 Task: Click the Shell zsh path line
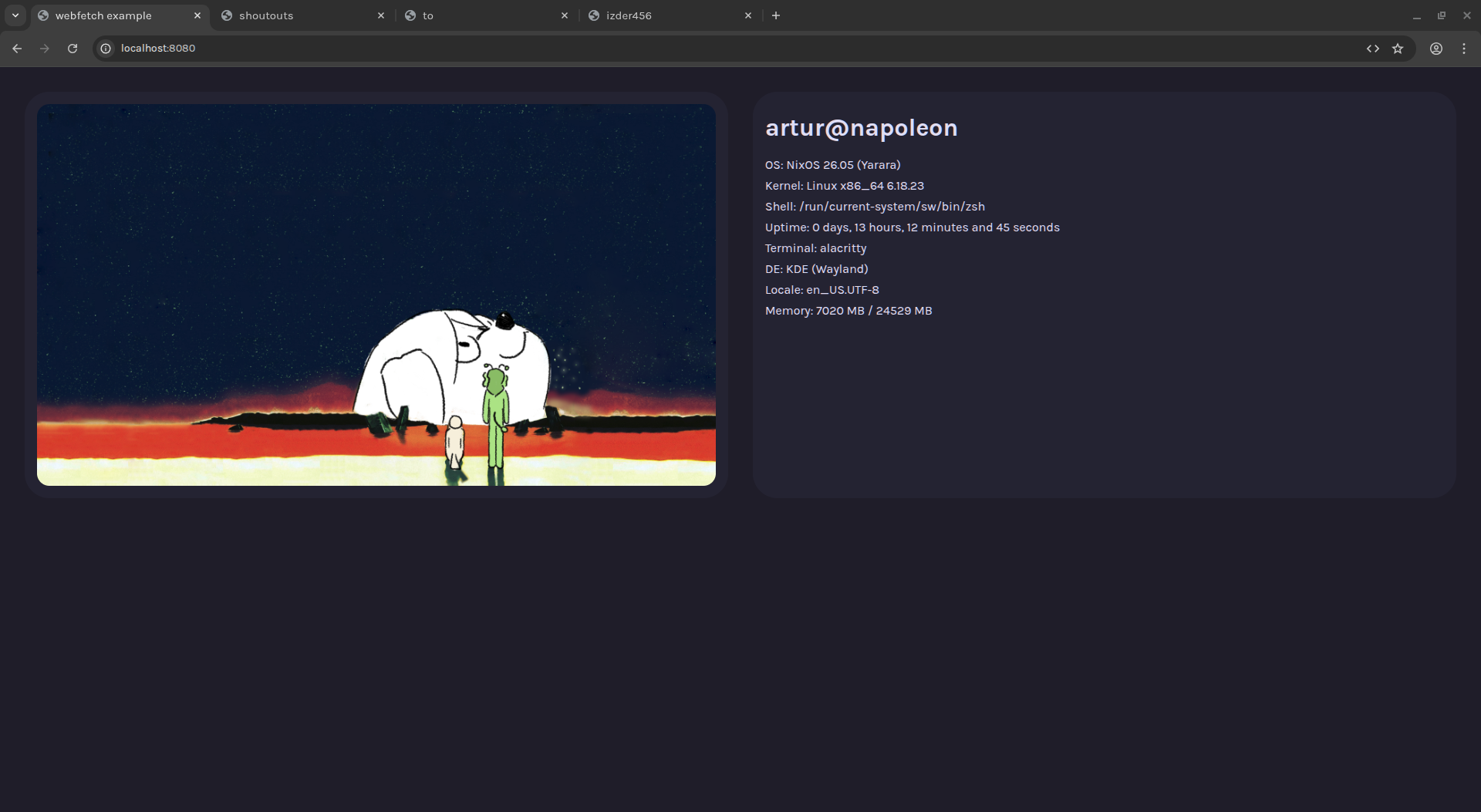click(x=875, y=207)
